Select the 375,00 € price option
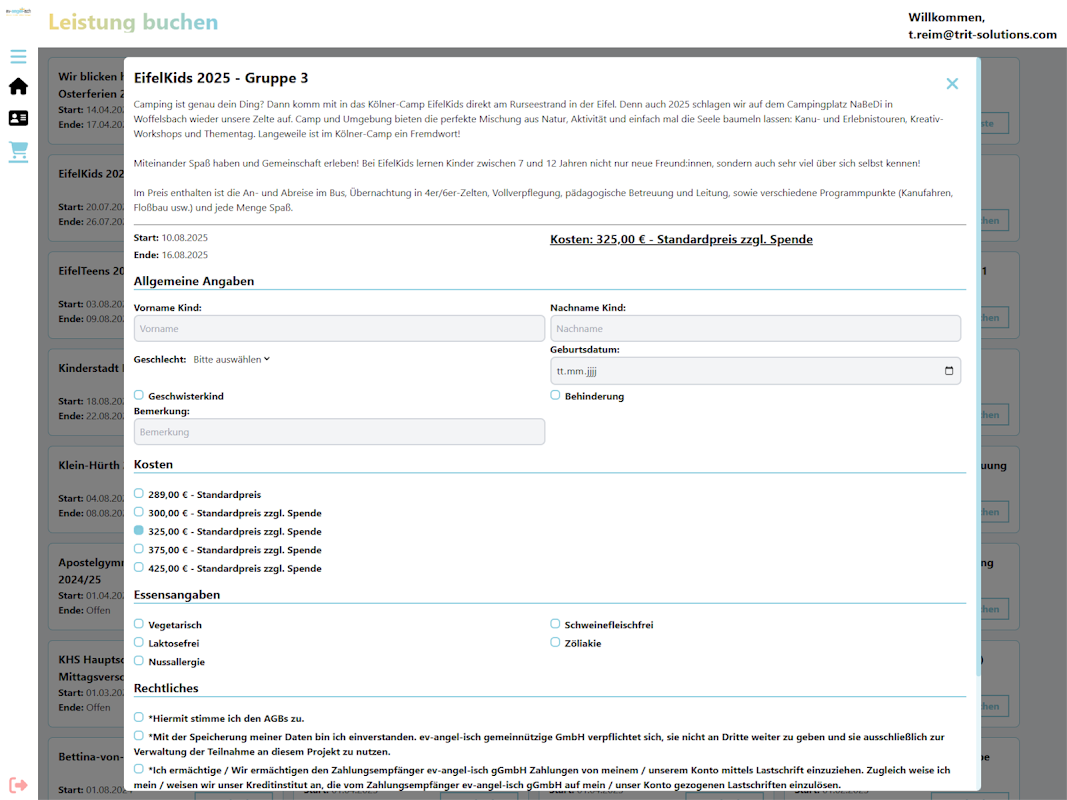The height and width of the screenshot is (800, 1067). (139, 549)
